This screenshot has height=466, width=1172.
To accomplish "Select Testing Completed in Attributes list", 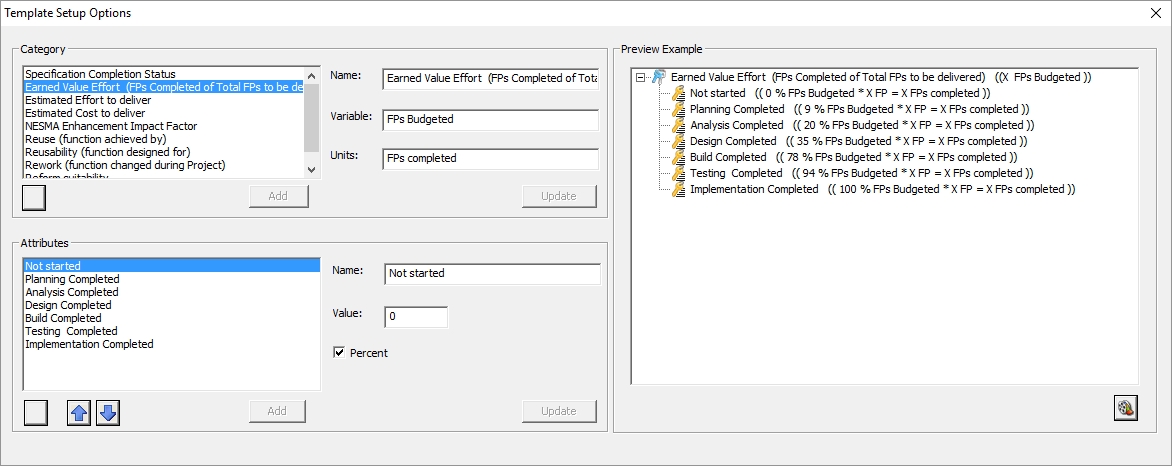I will 71,331.
